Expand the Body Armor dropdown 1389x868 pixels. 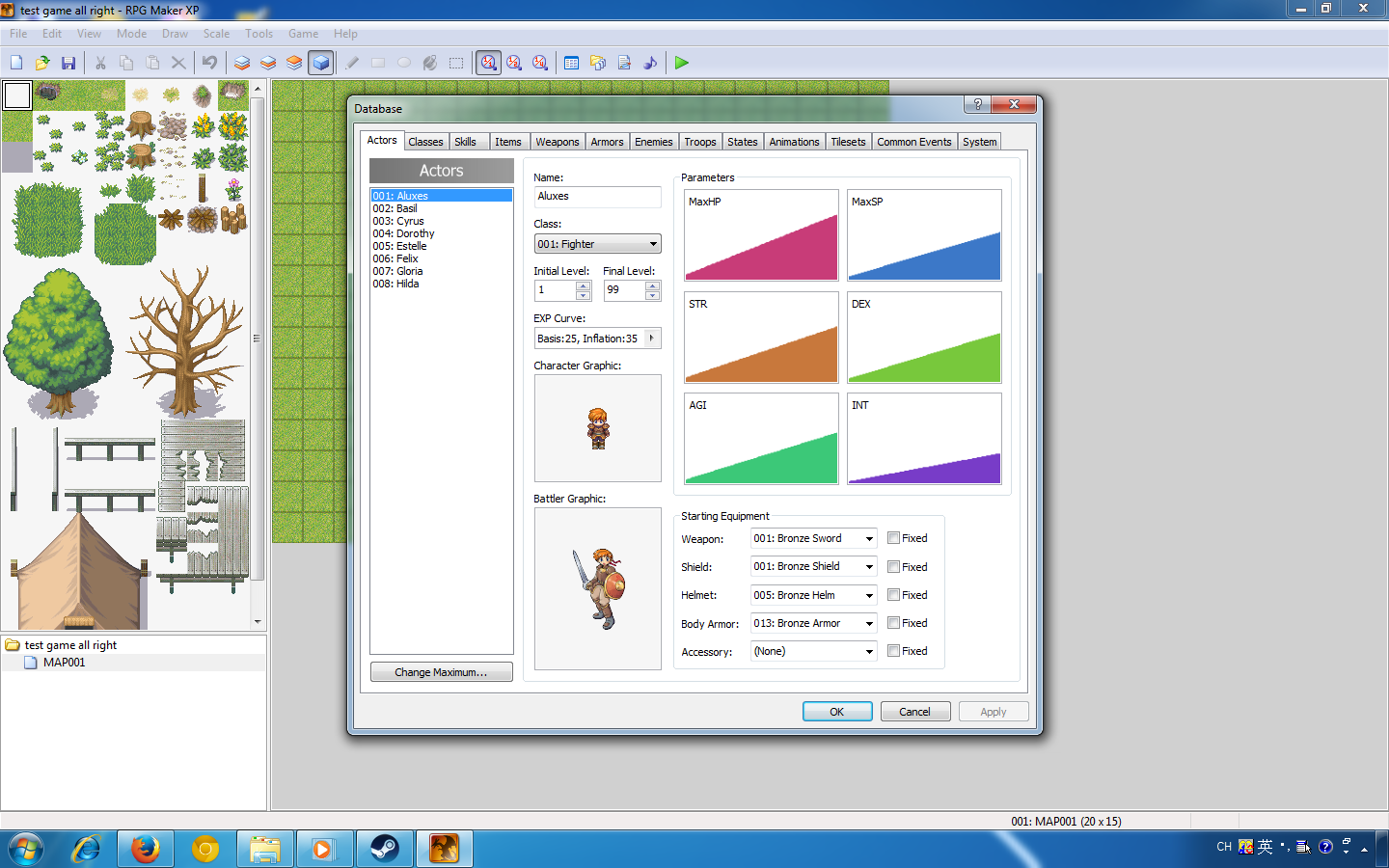coord(813,623)
